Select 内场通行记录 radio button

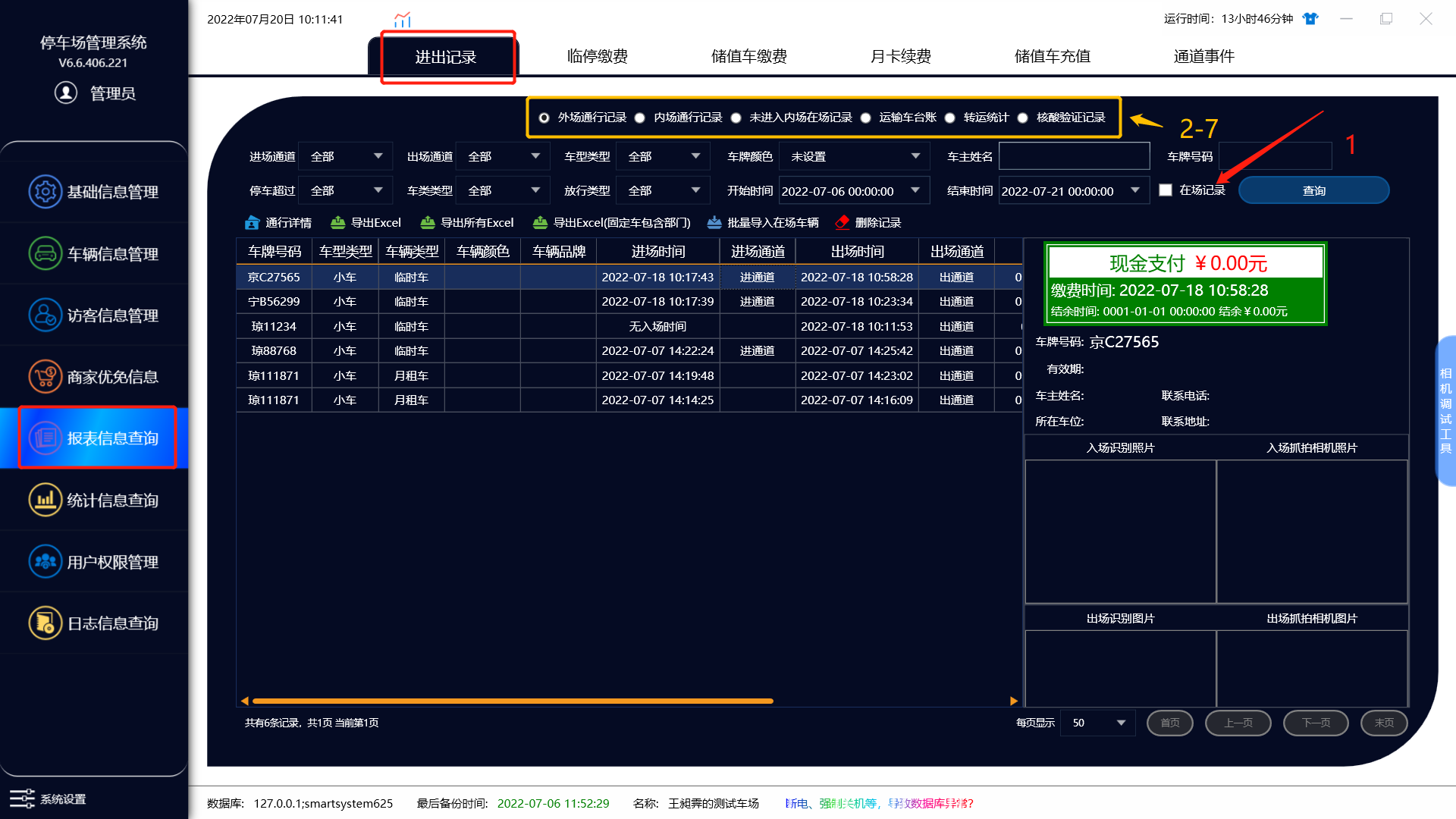pyautogui.click(x=640, y=118)
